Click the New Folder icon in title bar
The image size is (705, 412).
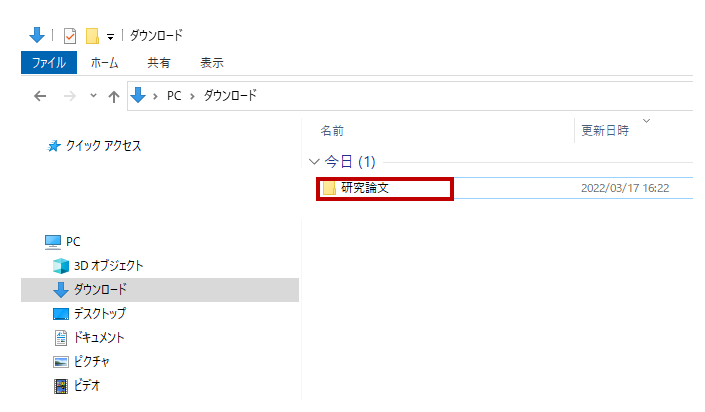tap(92, 36)
